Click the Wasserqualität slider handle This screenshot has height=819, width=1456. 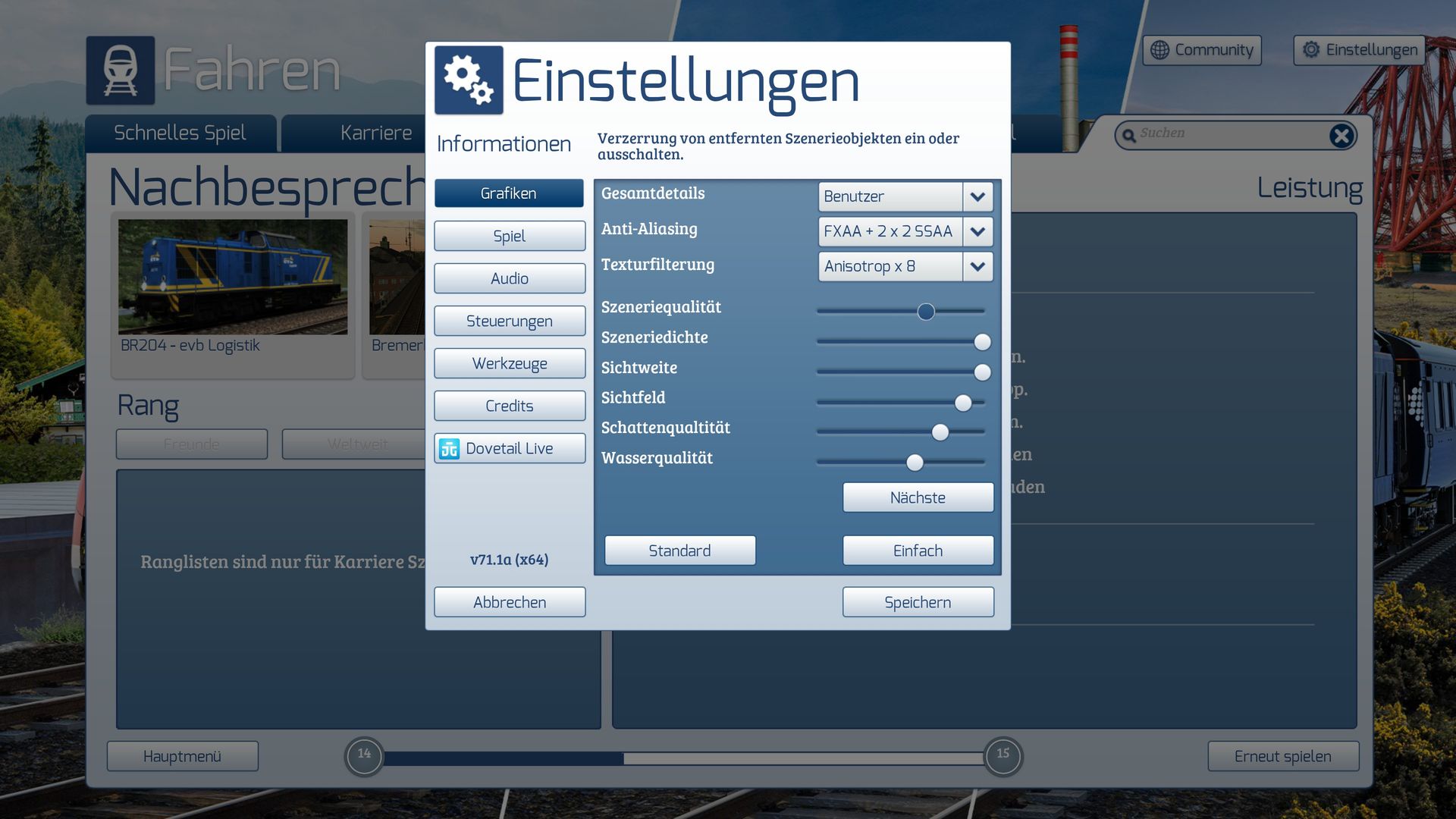(x=915, y=463)
